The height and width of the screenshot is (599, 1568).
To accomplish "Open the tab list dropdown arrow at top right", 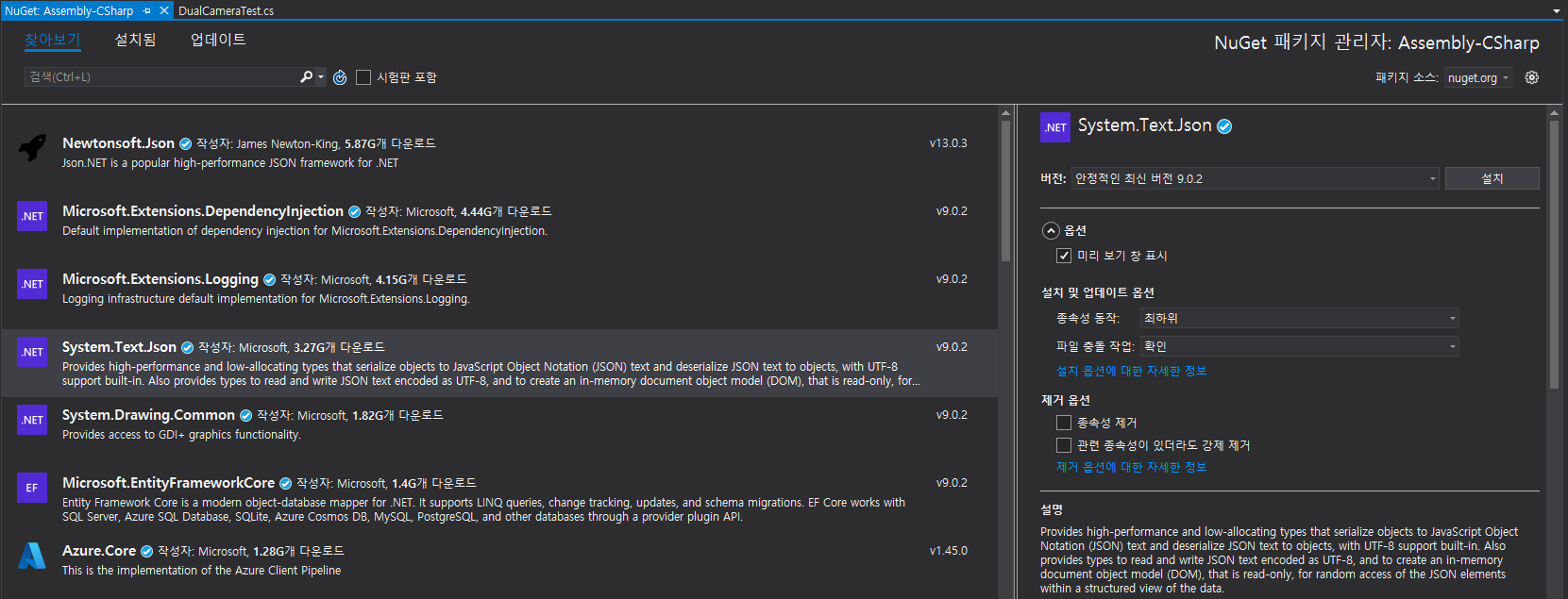I will click(1557, 11).
